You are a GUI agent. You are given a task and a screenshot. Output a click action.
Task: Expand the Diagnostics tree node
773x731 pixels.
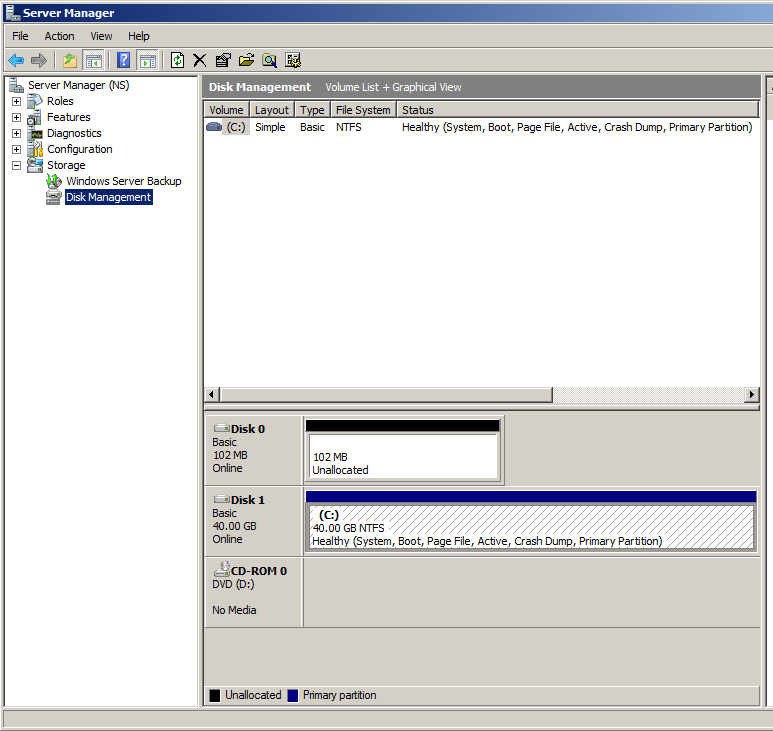[x=16, y=134]
